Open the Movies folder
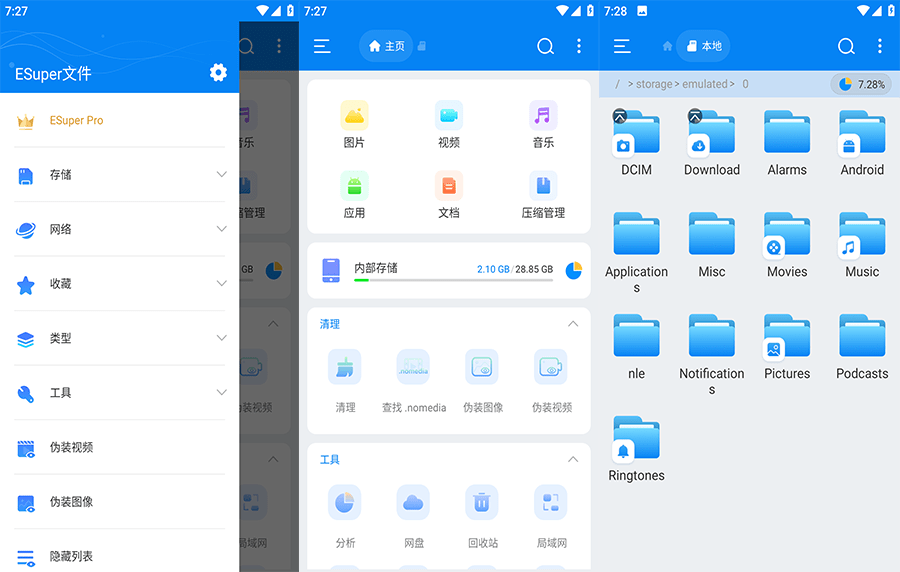The width and height of the screenshot is (900, 572). coord(787,245)
